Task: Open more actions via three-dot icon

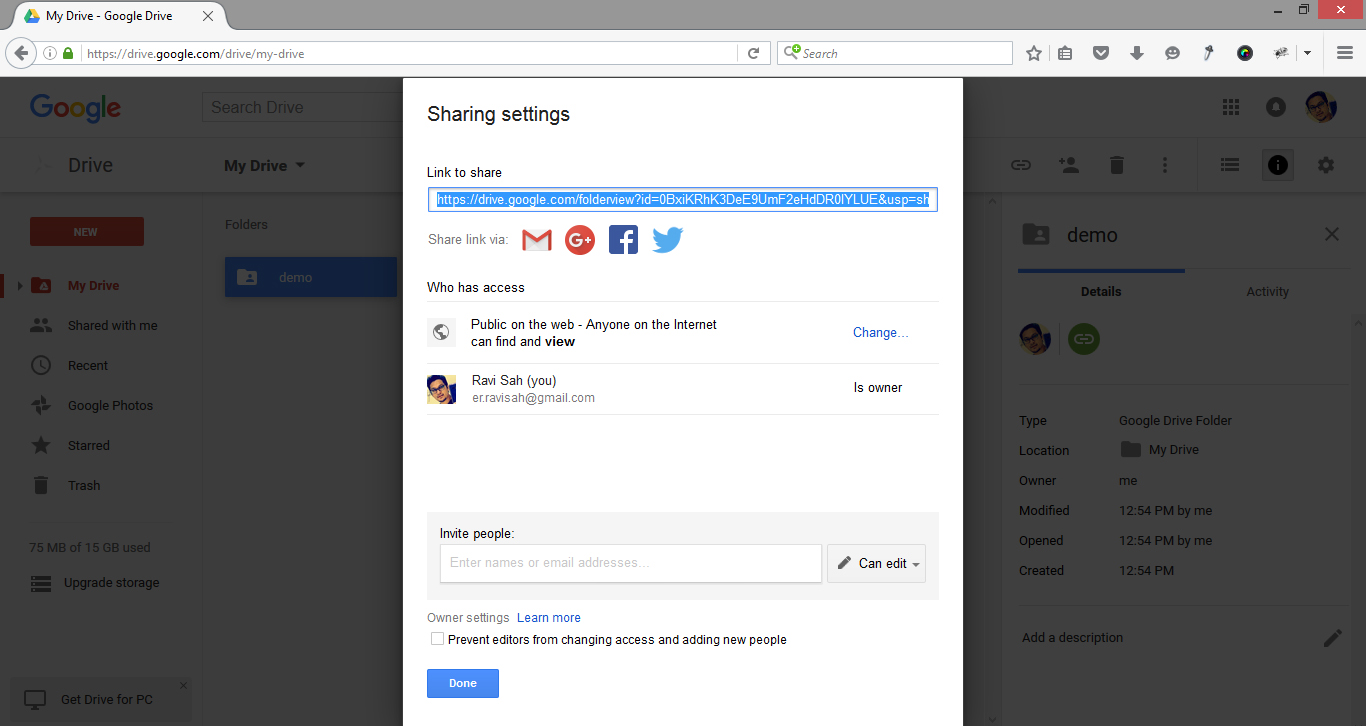Action: 1164,164
